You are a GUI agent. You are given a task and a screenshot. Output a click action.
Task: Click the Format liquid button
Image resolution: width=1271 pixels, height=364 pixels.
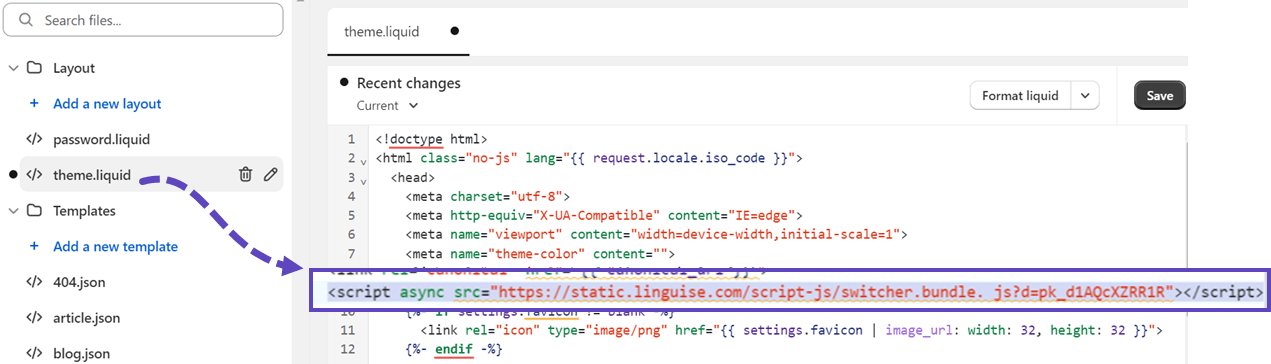[x=1020, y=96]
